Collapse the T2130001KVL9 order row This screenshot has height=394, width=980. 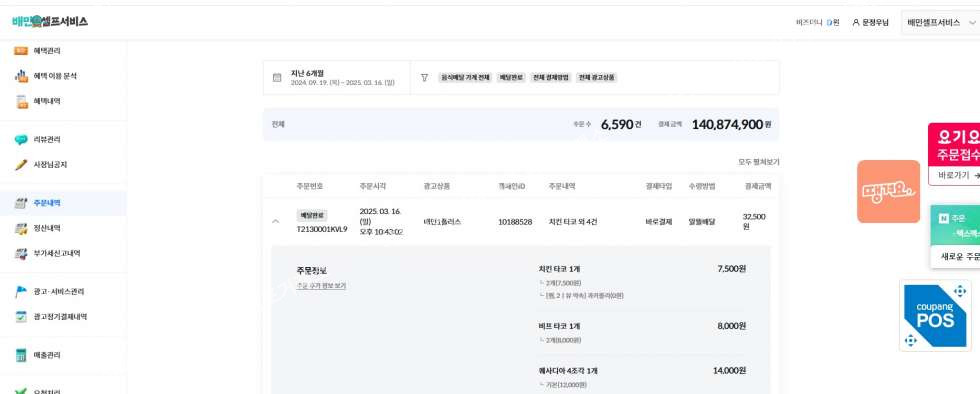[x=276, y=221]
